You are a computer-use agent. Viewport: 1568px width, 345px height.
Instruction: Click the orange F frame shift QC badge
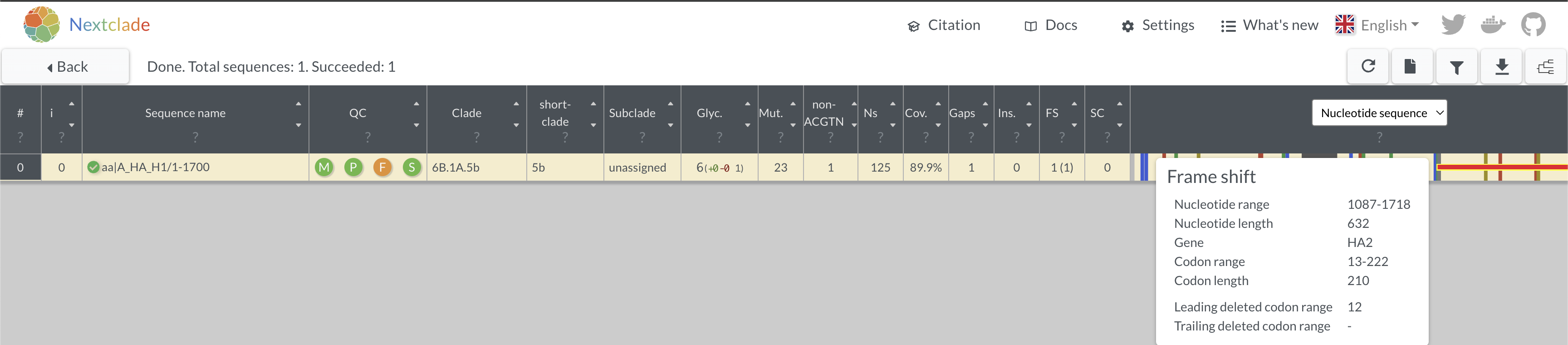coord(382,167)
